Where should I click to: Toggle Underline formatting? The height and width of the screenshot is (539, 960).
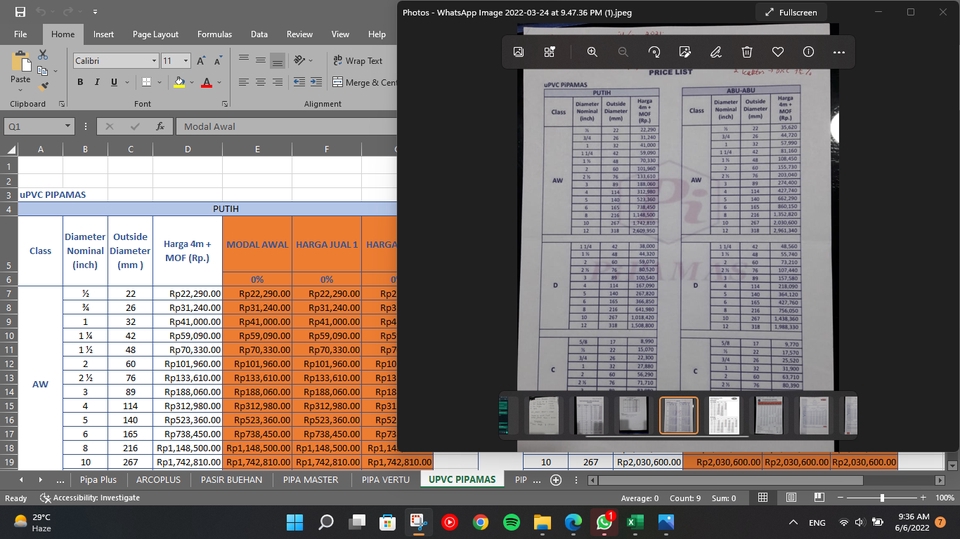click(114, 82)
